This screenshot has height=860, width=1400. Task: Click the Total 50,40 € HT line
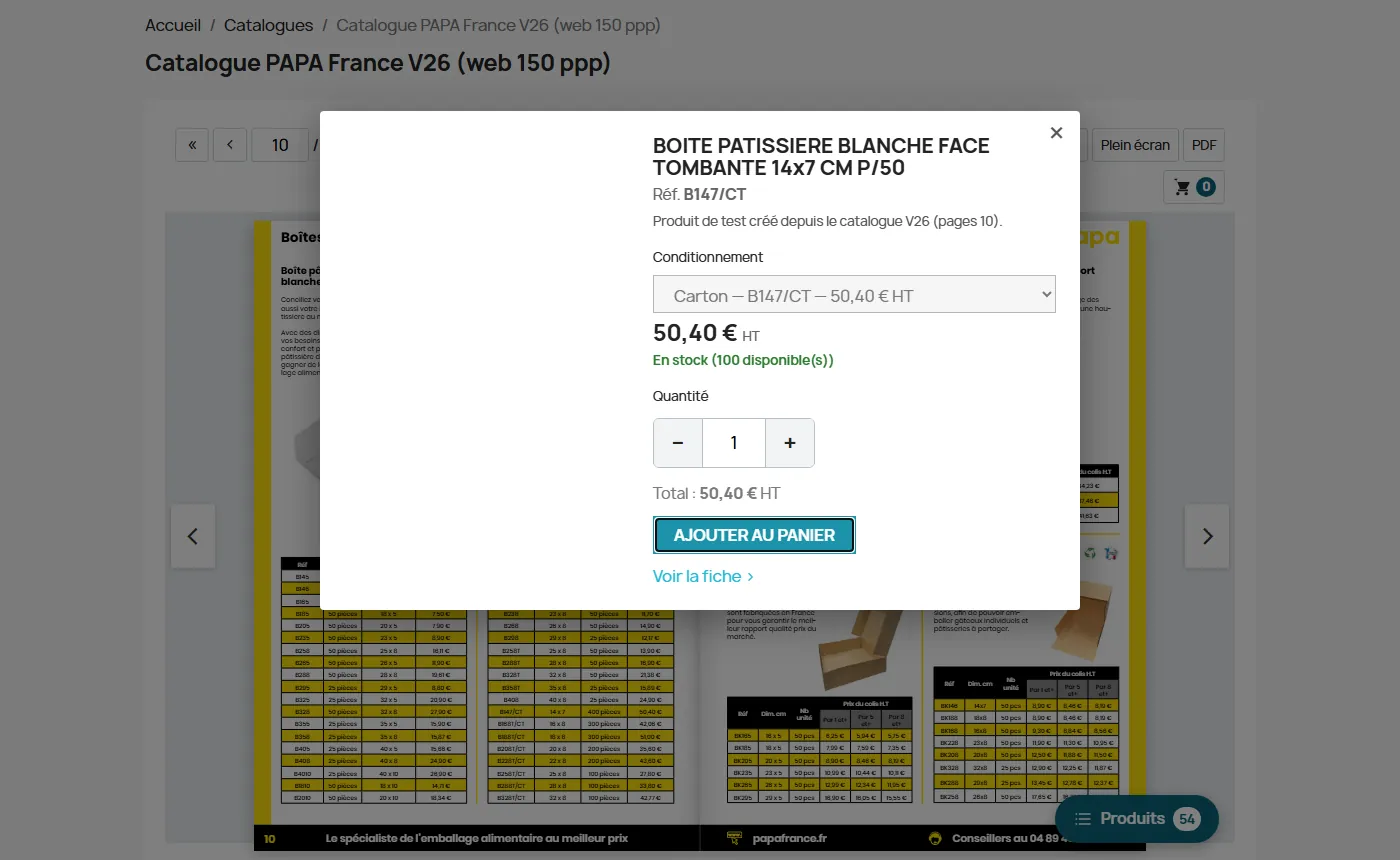coord(716,493)
